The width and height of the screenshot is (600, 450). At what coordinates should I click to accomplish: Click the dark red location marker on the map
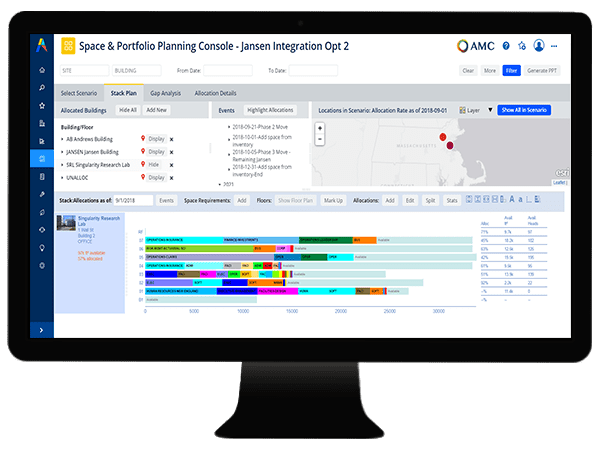coord(450,145)
